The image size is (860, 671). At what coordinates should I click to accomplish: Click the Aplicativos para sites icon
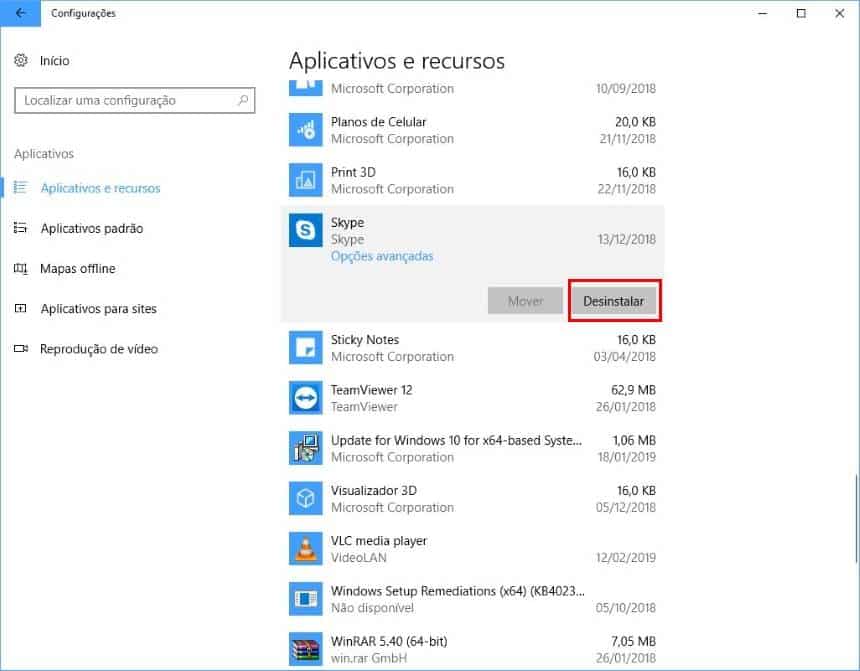20,308
